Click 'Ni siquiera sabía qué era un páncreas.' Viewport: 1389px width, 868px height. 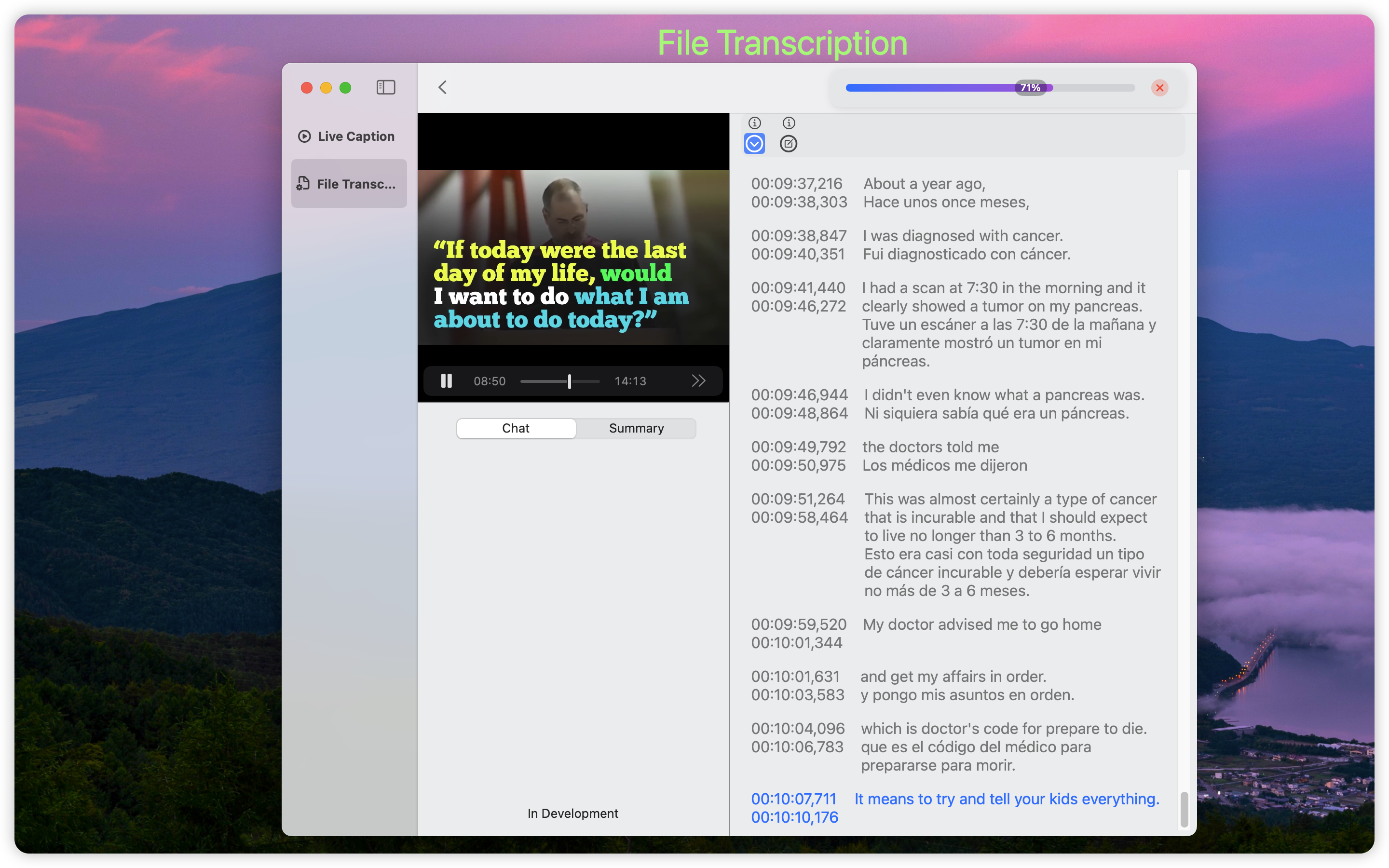point(996,413)
